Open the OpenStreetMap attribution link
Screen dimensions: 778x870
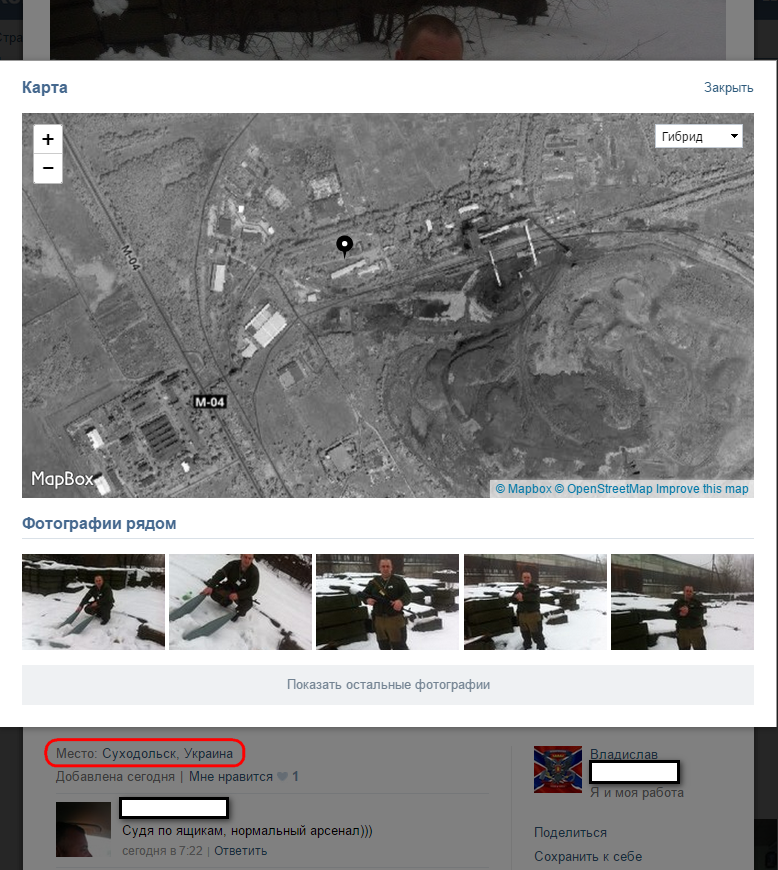604,489
